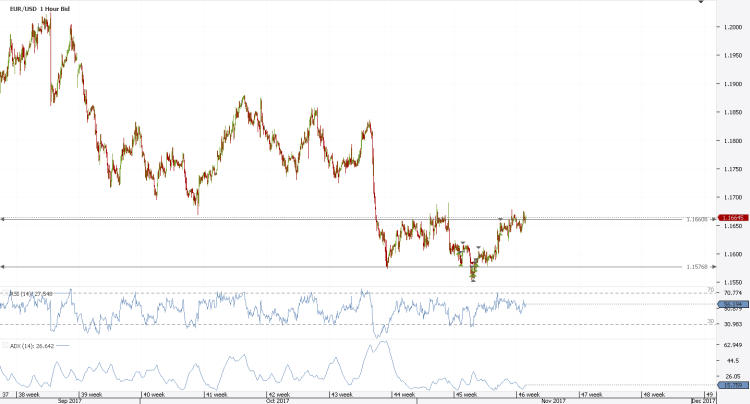Click the 42 week time axis label
This screenshot has width=750, height=404.
[279, 395]
